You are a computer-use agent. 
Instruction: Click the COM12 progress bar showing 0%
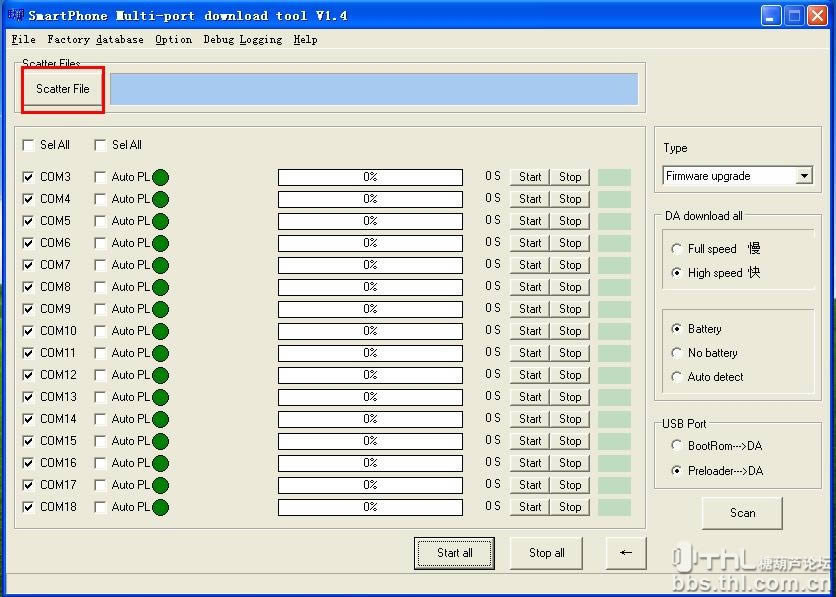[x=370, y=375]
